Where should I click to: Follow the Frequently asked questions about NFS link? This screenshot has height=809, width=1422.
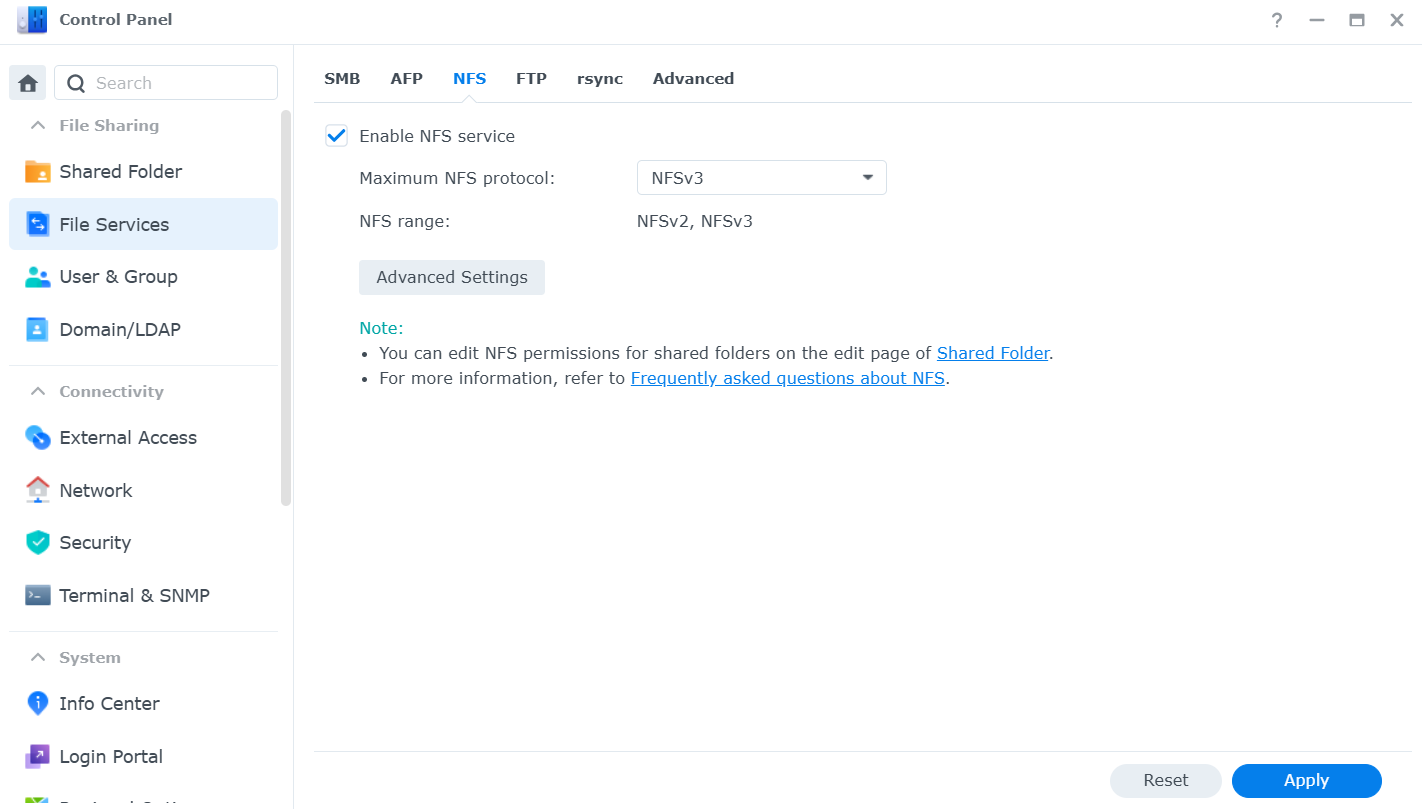pyautogui.click(x=788, y=378)
